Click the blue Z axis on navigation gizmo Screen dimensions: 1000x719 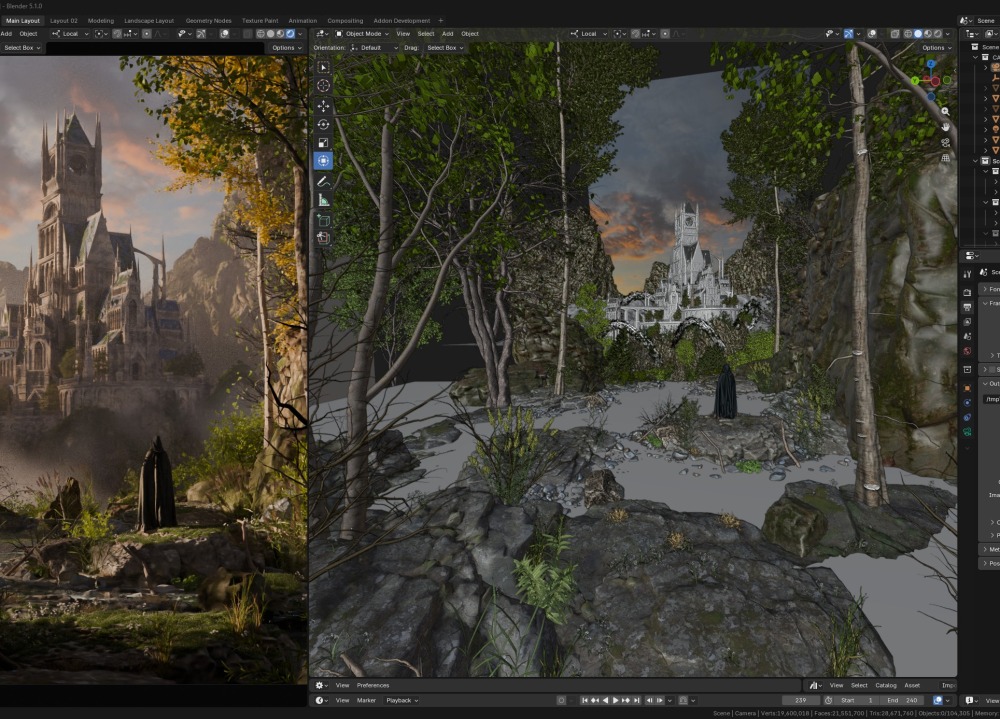pos(930,64)
